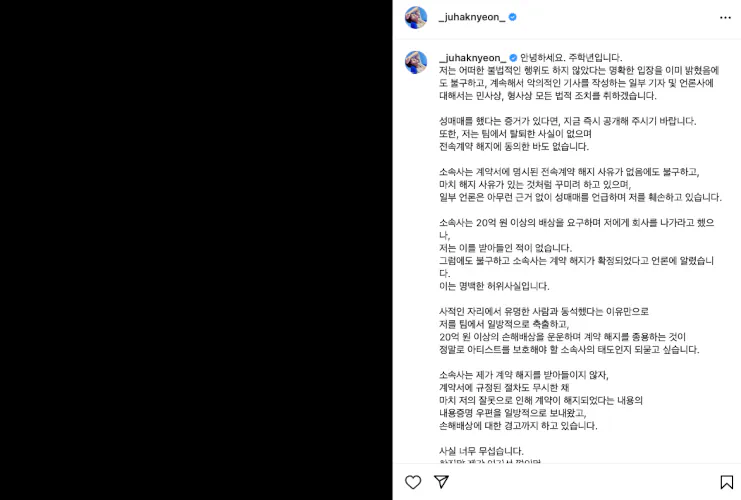Click the profile avatar beside the caption
Image resolution: width=741 pixels, height=500 pixels.
pos(416,62)
